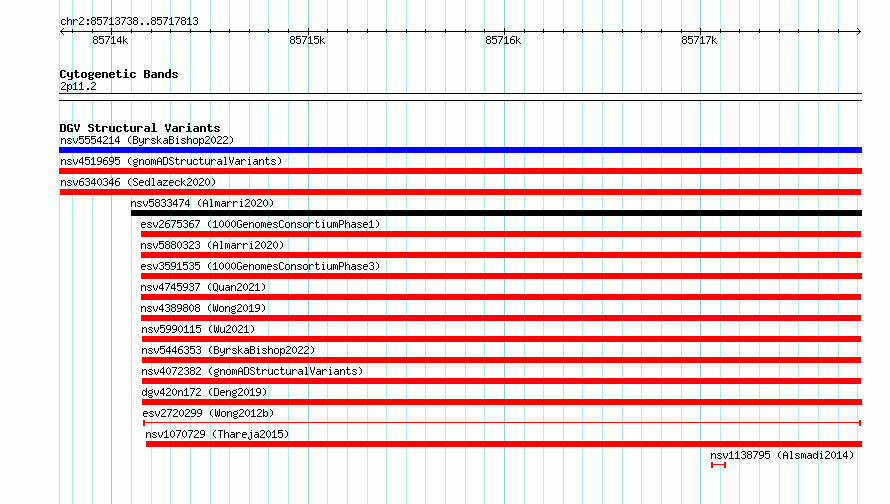Image resolution: width=890 pixels, height=504 pixels.
Task: Click the red nsv6340346 Sedlazeck2020 bar
Action: [460, 192]
